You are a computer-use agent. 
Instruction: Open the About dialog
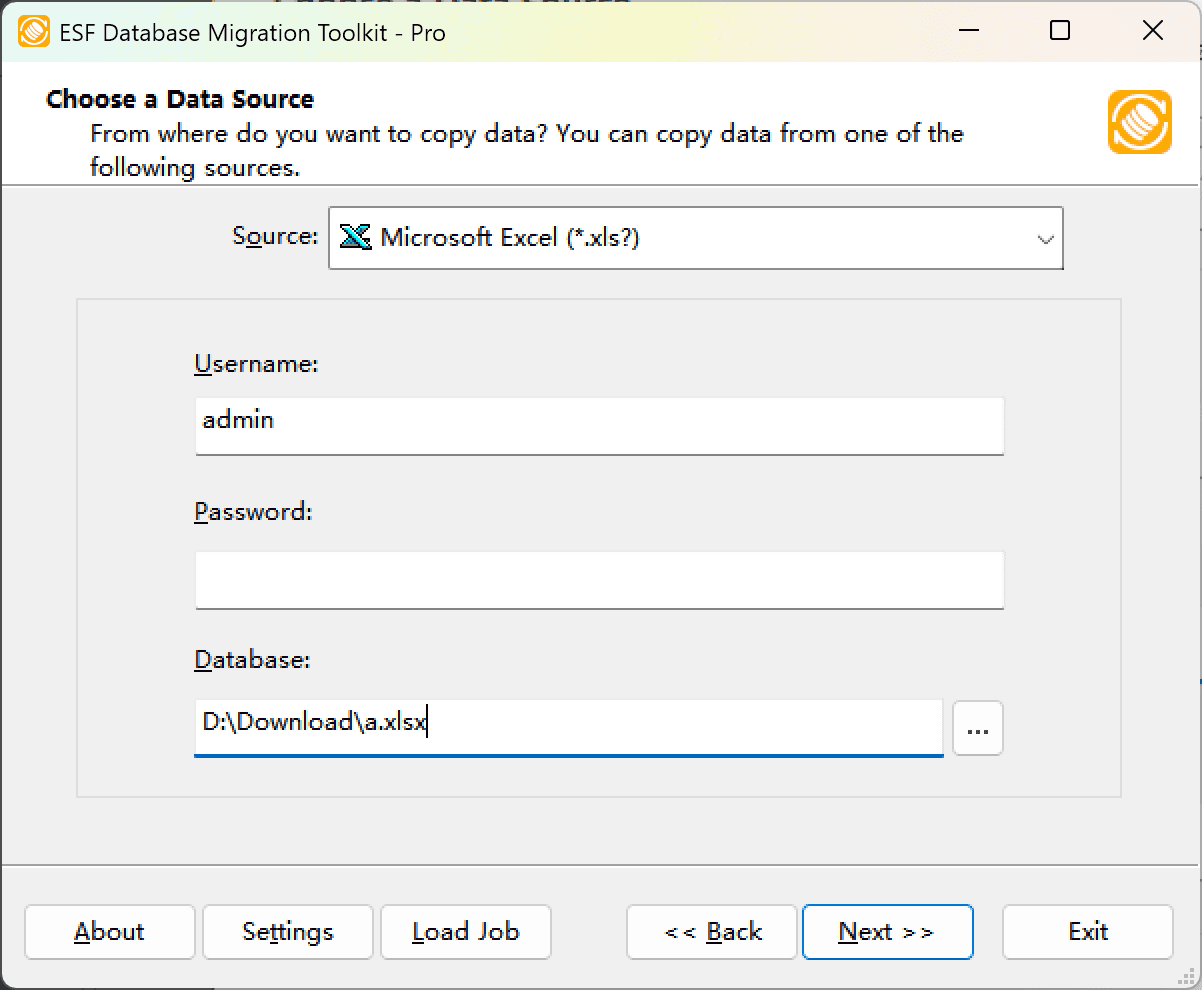pyautogui.click(x=109, y=931)
